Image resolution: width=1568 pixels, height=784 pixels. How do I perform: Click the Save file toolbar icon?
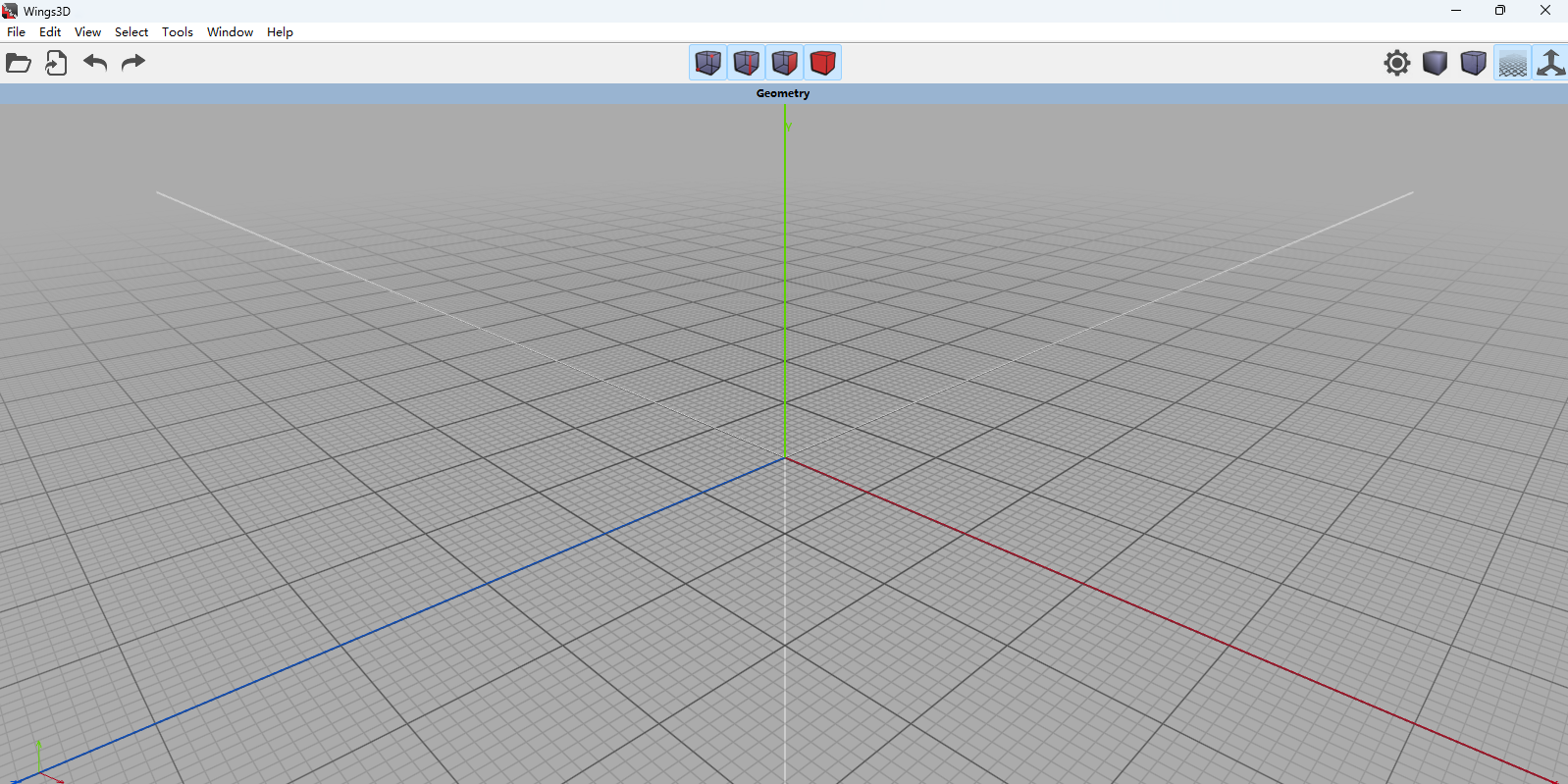[56, 64]
